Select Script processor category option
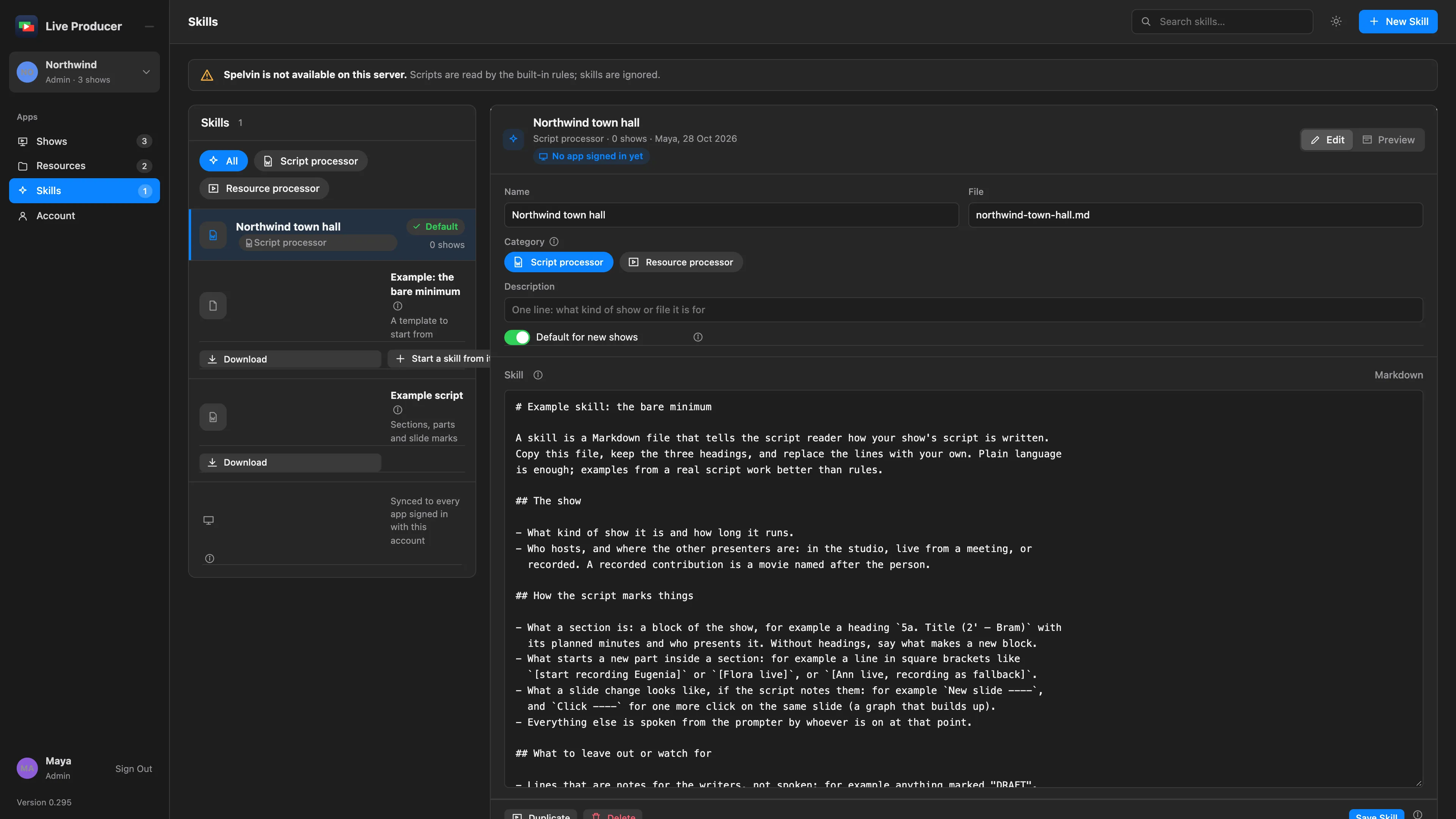This screenshot has height=819, width=1456. (559, 262)
